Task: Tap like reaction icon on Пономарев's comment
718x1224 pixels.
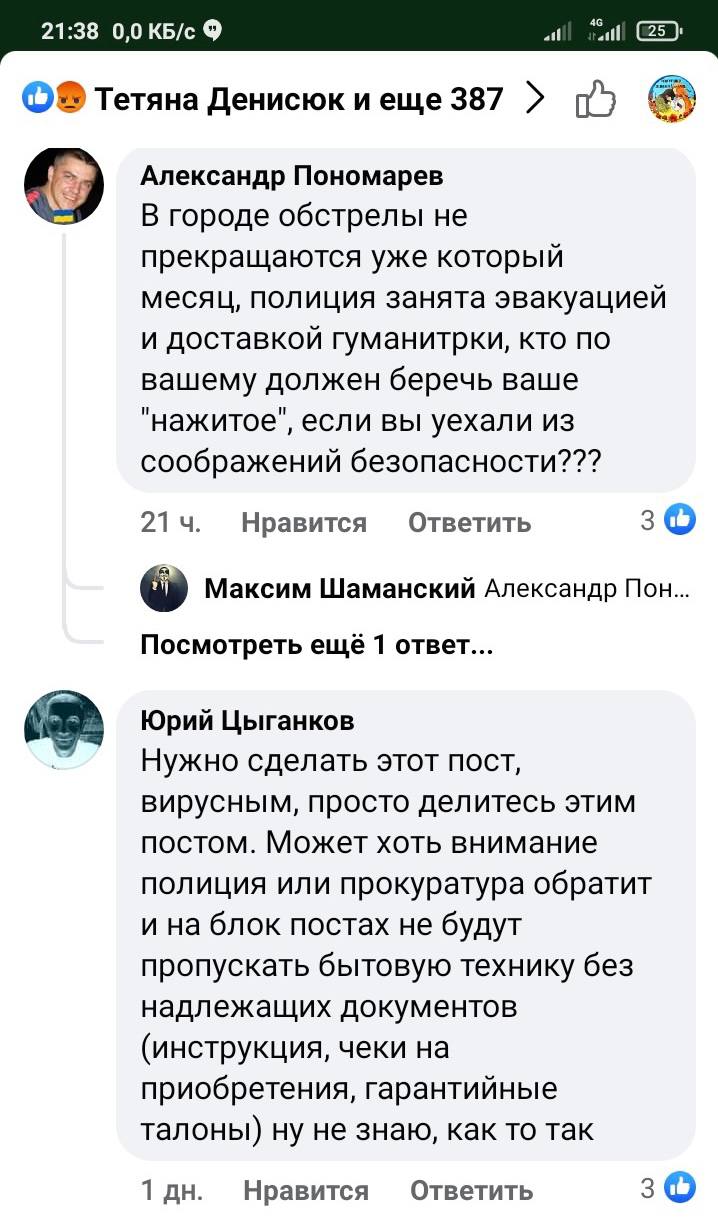Action: tap(680, 520)
